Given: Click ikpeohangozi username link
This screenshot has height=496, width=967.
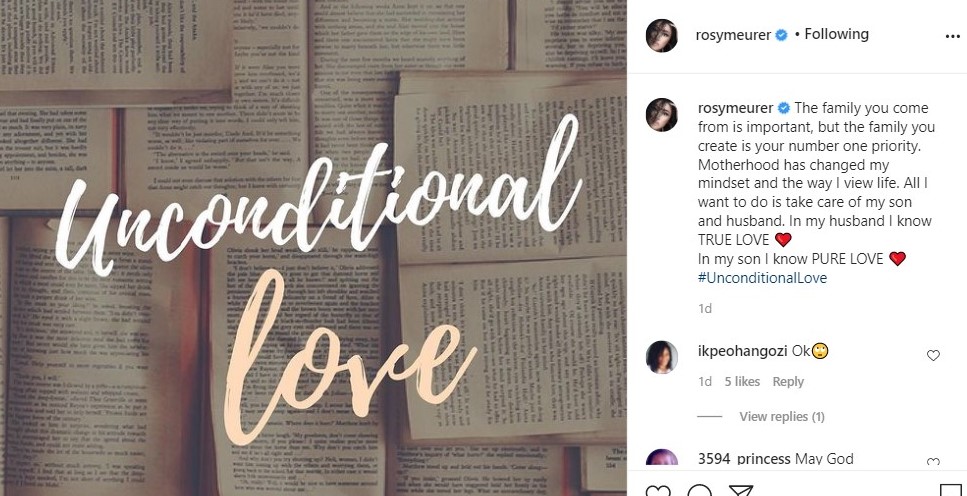Looking at the screenshot, I should tap(743, 352).
